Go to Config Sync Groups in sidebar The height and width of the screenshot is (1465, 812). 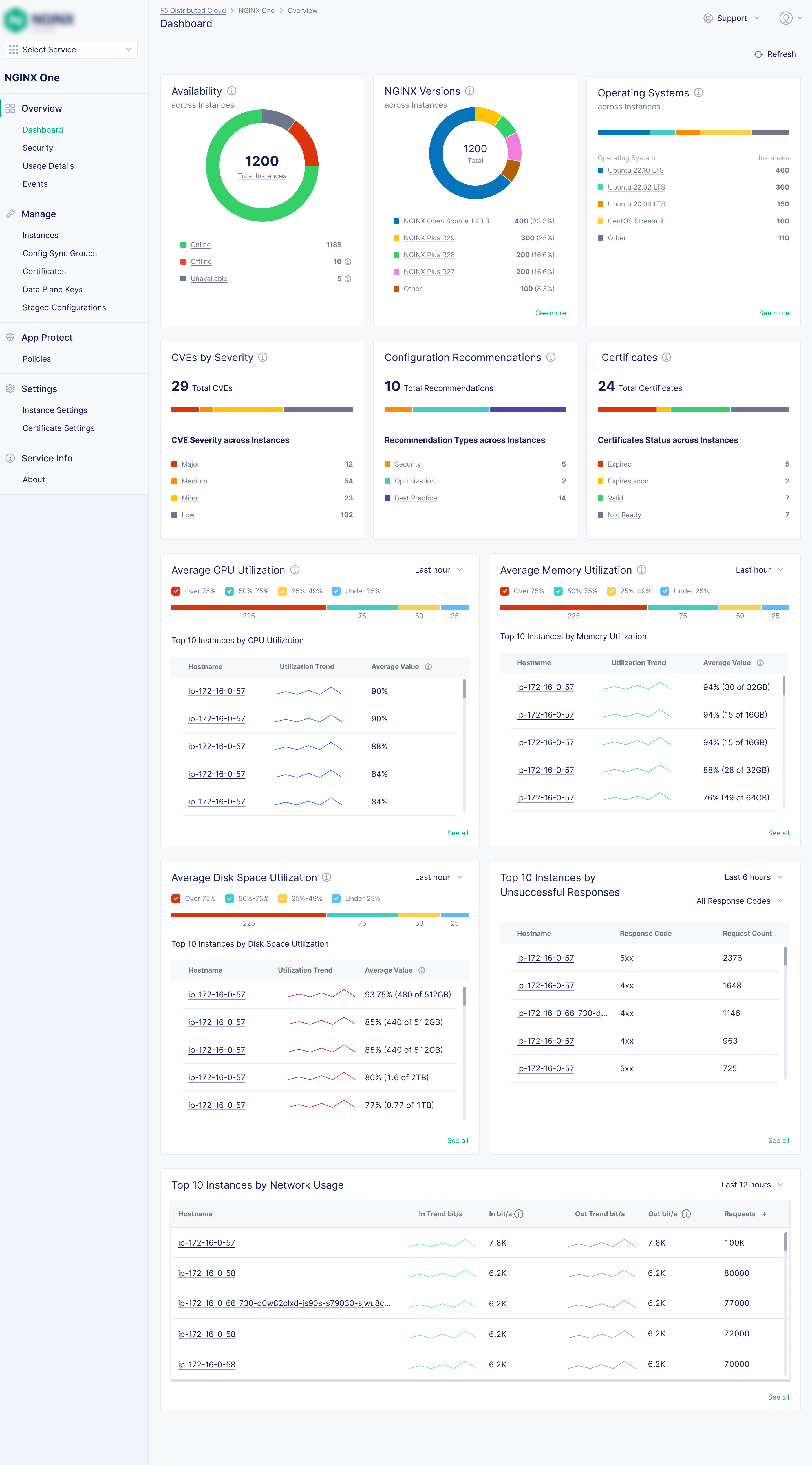[x=60, y=253]
